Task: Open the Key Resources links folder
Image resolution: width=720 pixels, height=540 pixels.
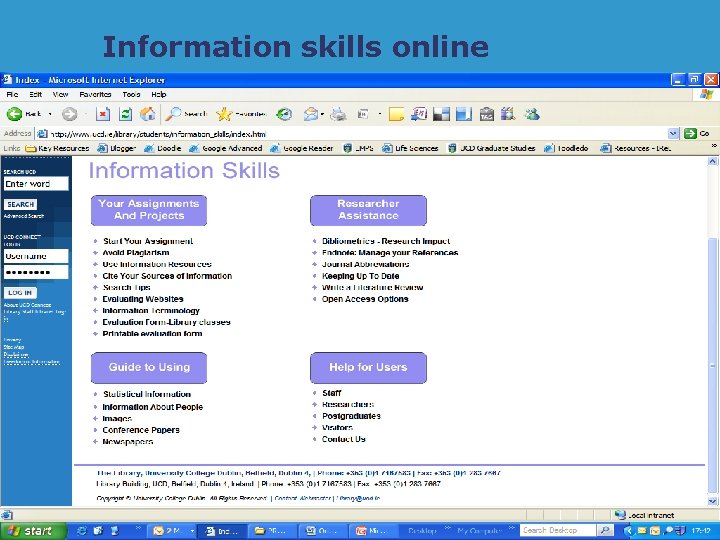Action: [x=57, y=148]
